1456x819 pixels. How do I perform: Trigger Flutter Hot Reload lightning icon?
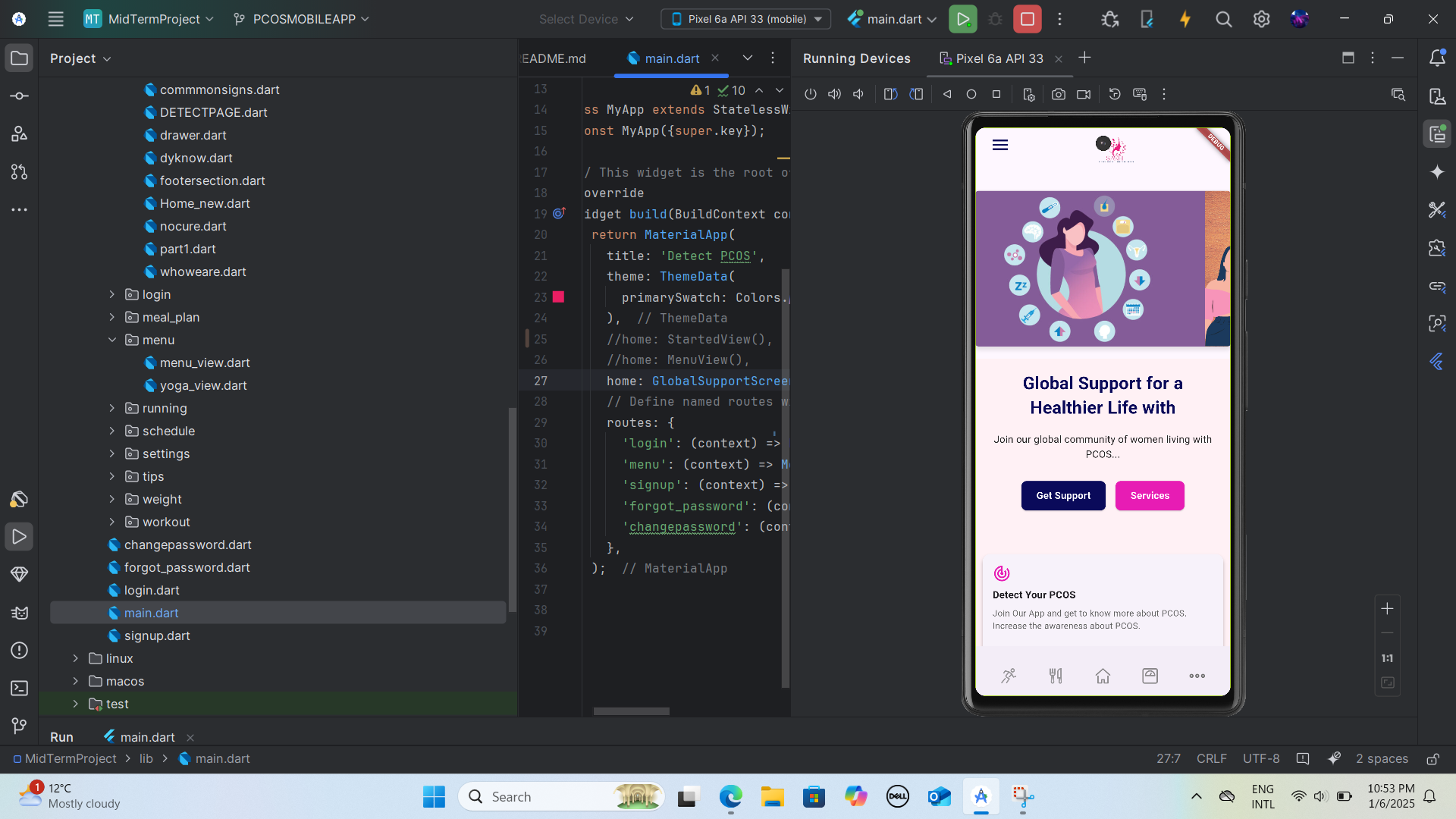pyautogui.click(x=1185, y=19)
